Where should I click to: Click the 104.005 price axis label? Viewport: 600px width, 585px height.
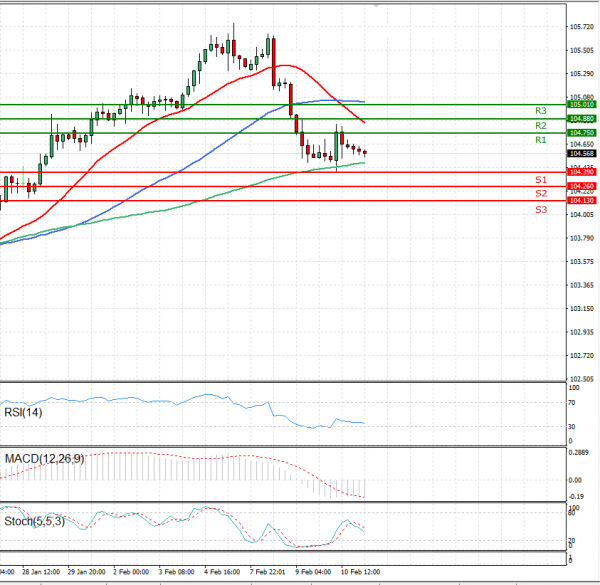point(582,215)
